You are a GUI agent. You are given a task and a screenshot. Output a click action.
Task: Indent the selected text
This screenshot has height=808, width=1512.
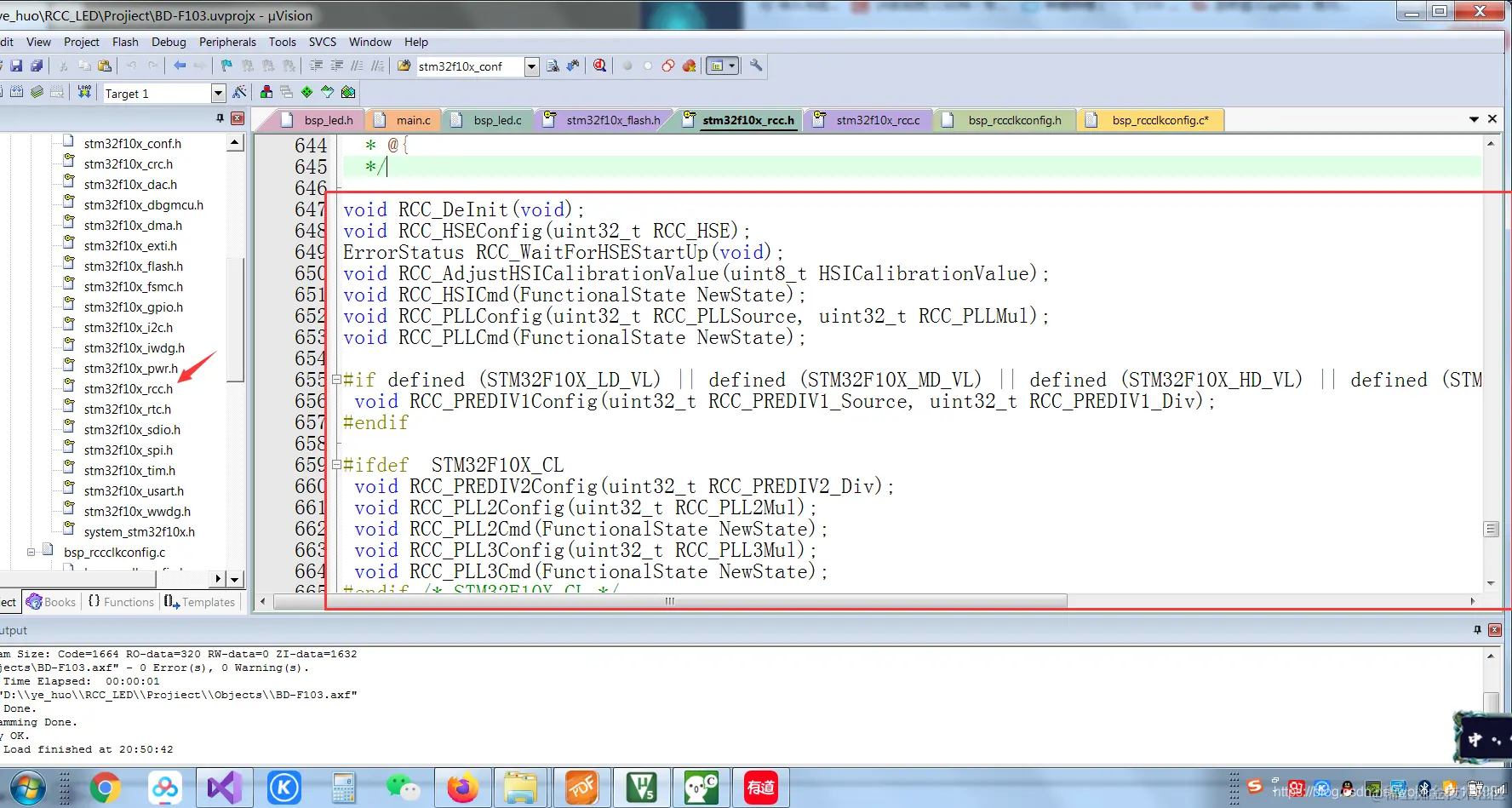(x=316, y=66)
